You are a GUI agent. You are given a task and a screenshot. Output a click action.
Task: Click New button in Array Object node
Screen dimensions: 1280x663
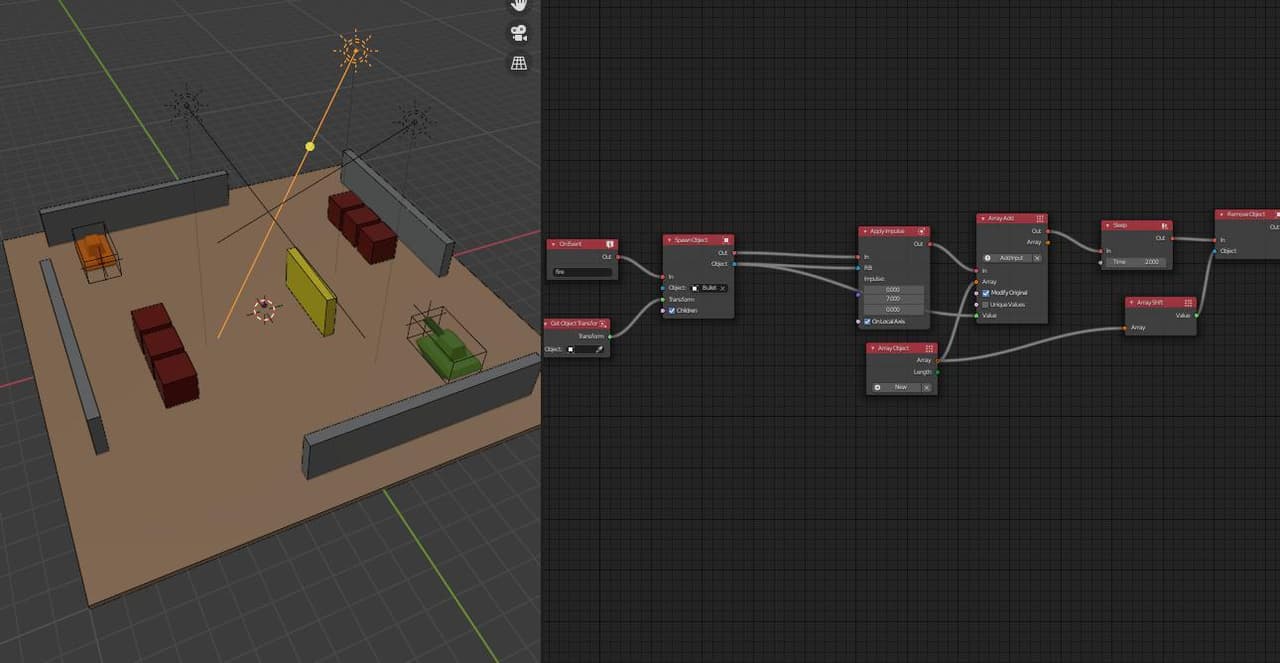(896, 387)
